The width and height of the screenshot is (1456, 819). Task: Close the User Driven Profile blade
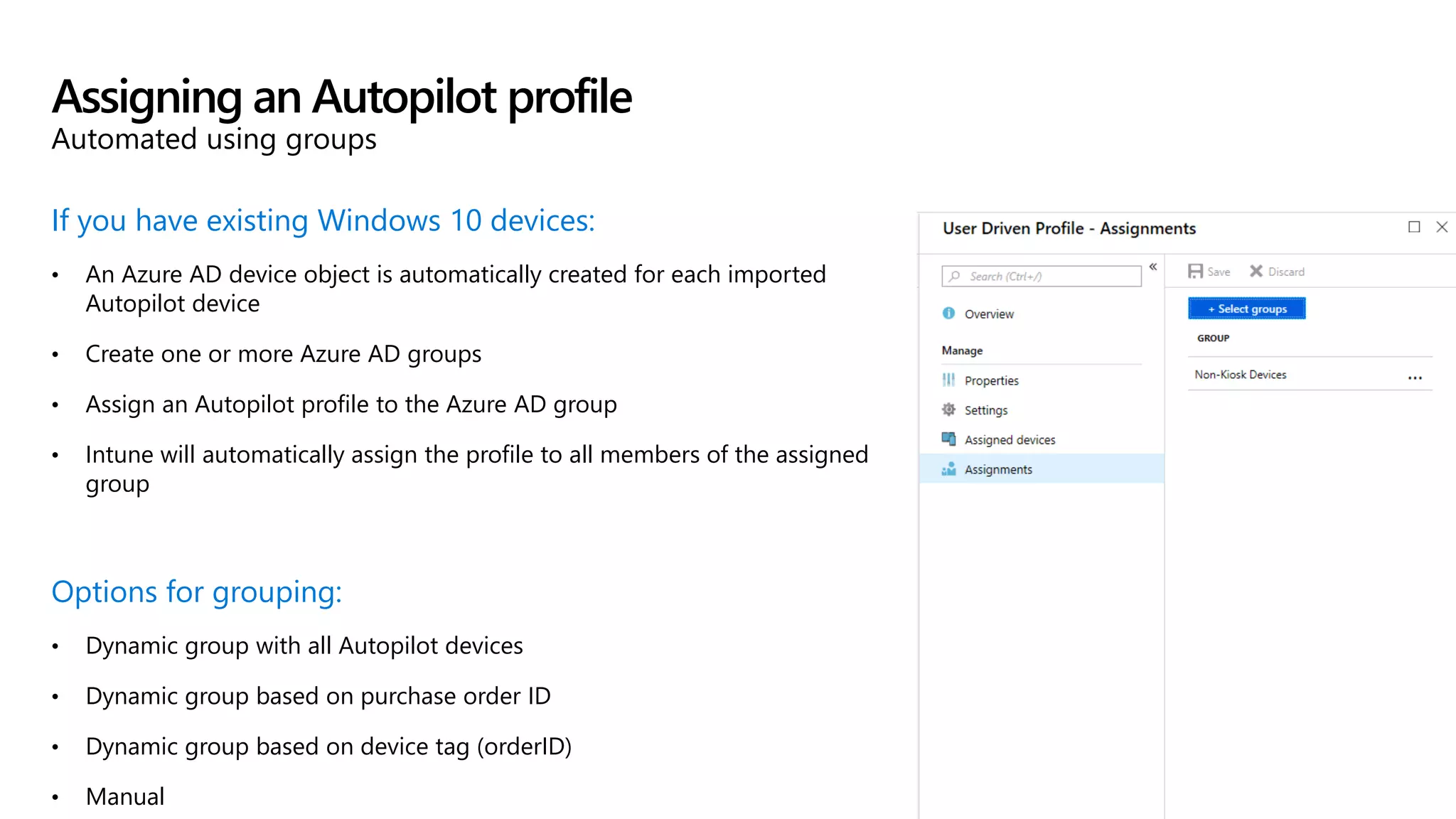click(1442, 227)
